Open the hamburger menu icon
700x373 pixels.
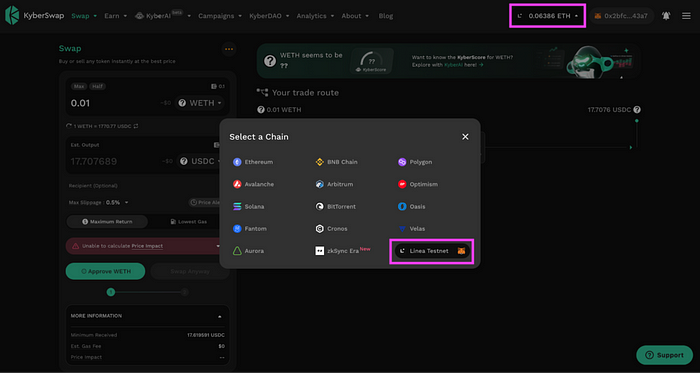(686, 16)
